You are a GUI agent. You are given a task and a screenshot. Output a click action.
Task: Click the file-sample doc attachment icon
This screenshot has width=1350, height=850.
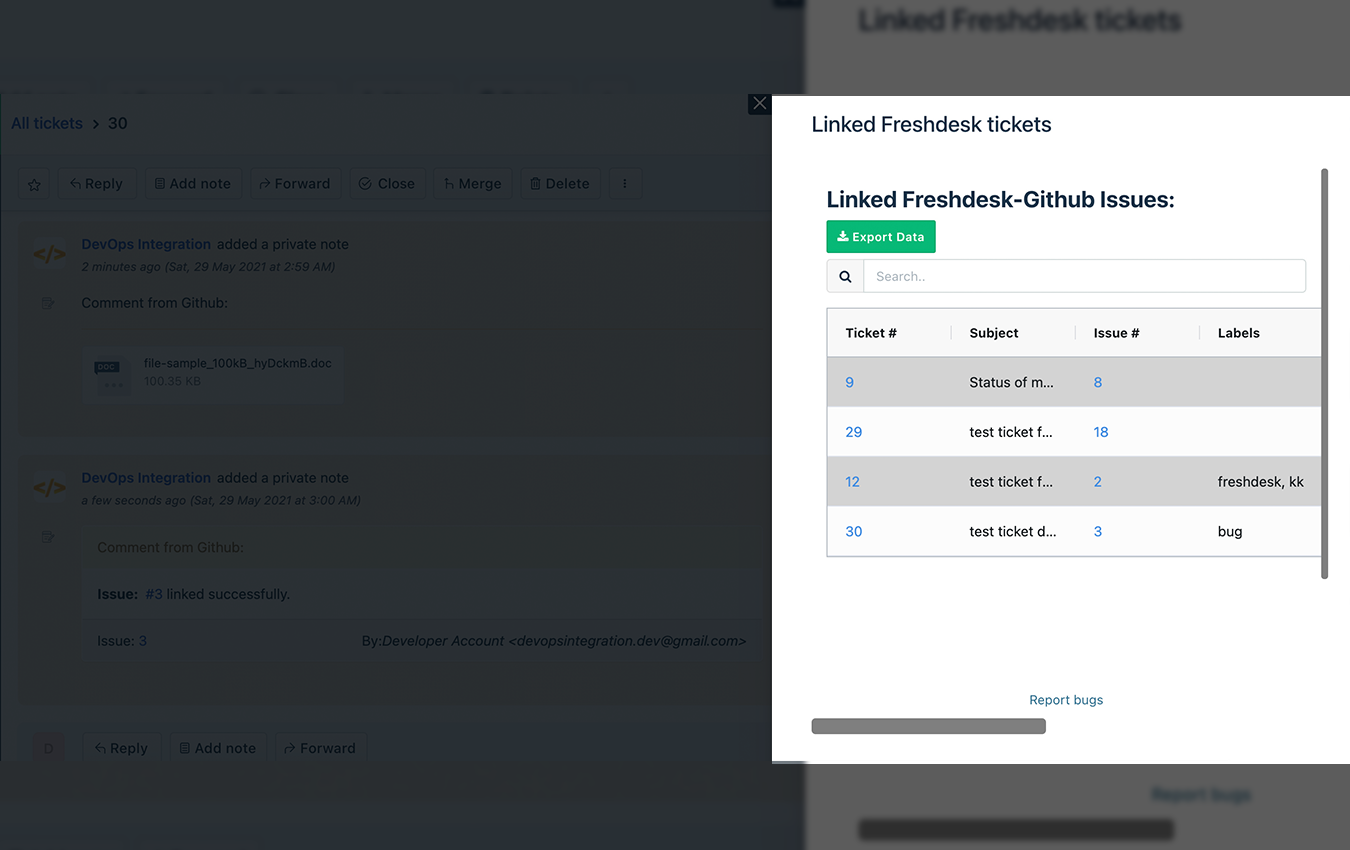tap(111, 372)
